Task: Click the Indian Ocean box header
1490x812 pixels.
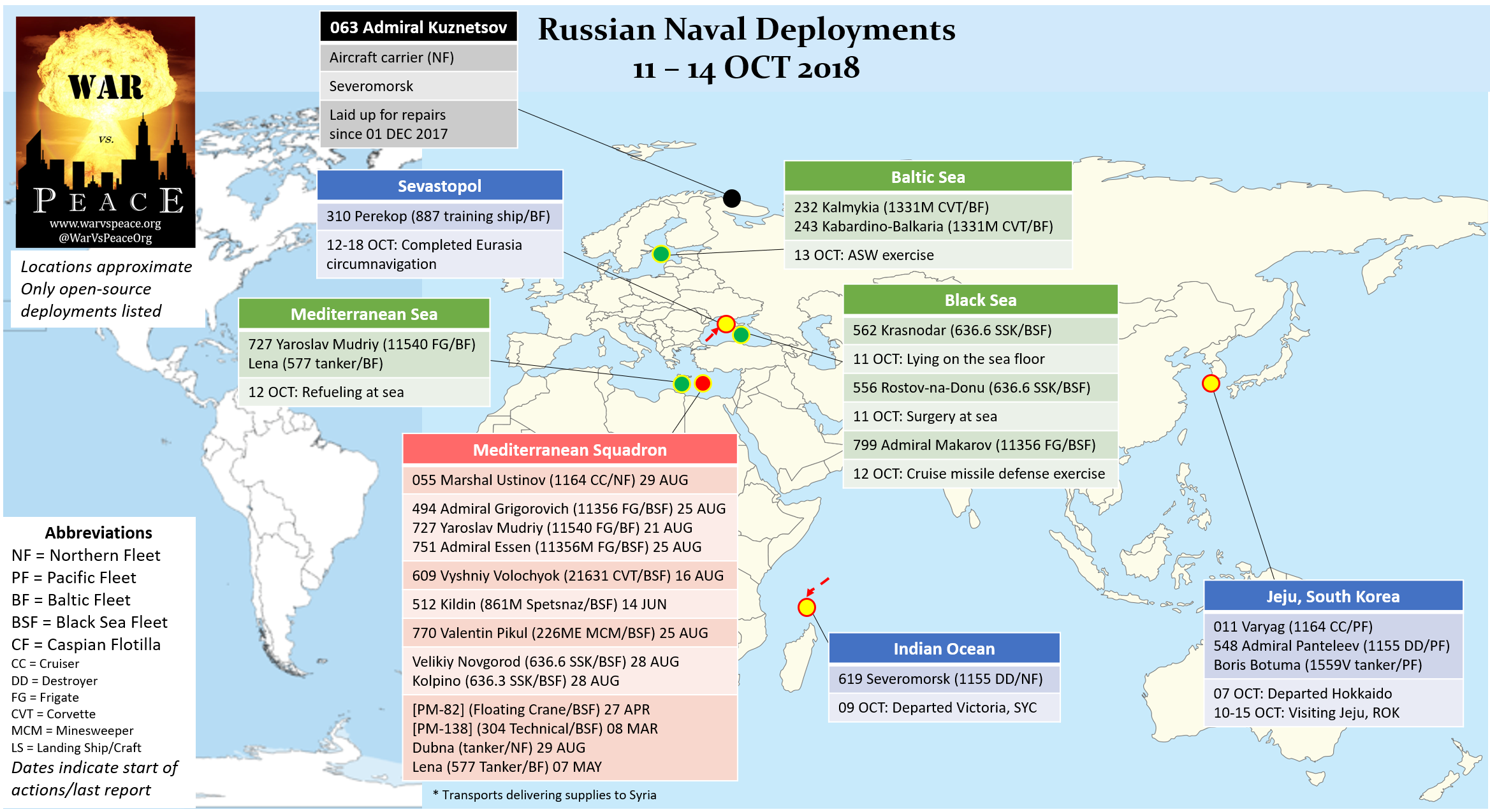Action: pos(944,648)
